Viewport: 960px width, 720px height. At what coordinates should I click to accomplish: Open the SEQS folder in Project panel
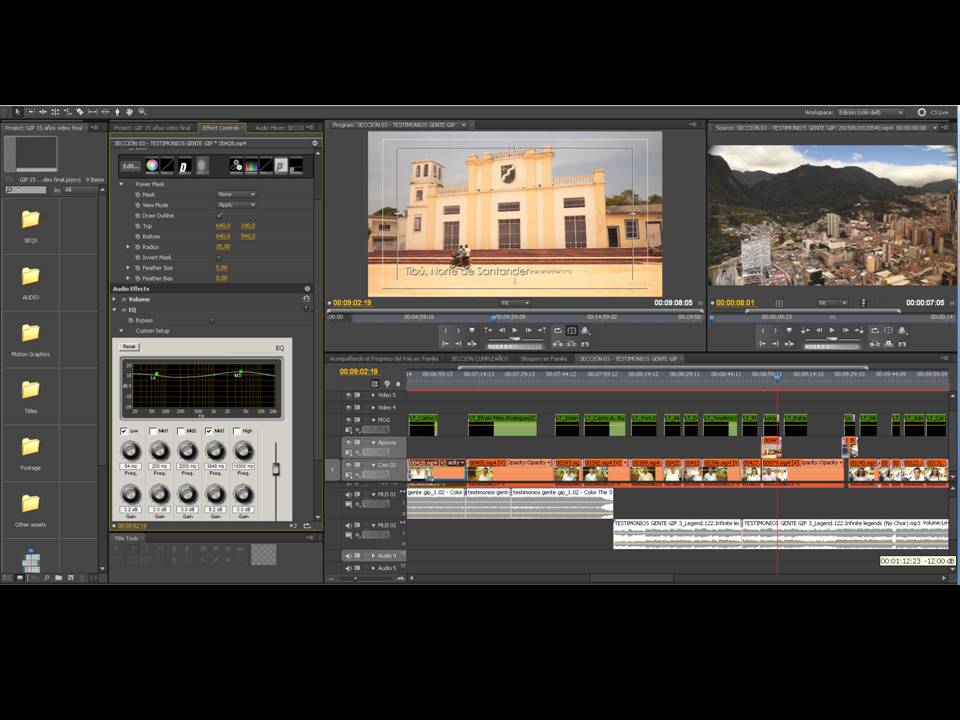coord(30,220)
